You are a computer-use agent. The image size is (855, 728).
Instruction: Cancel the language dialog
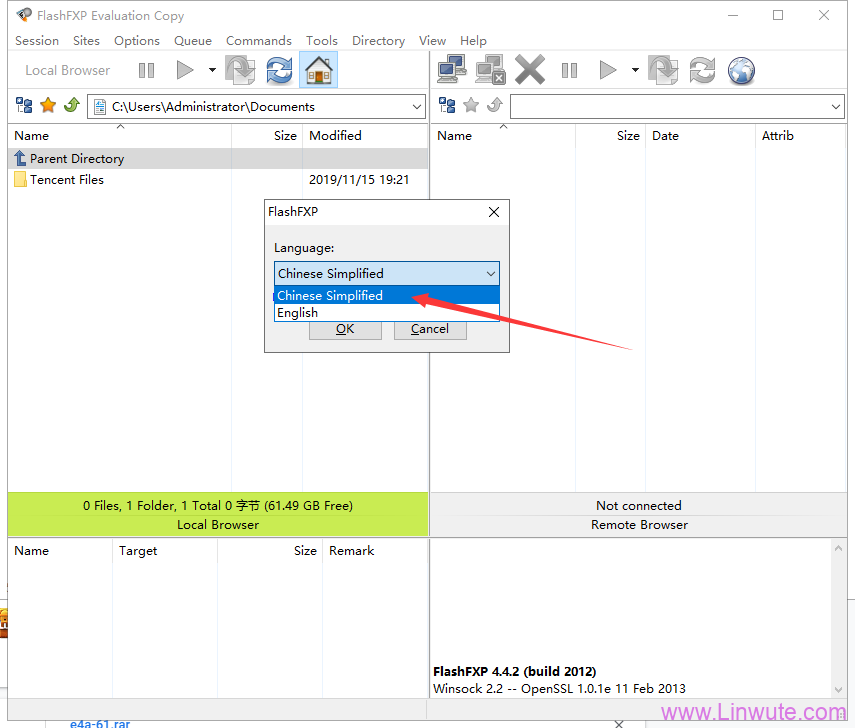click(430, 329)
